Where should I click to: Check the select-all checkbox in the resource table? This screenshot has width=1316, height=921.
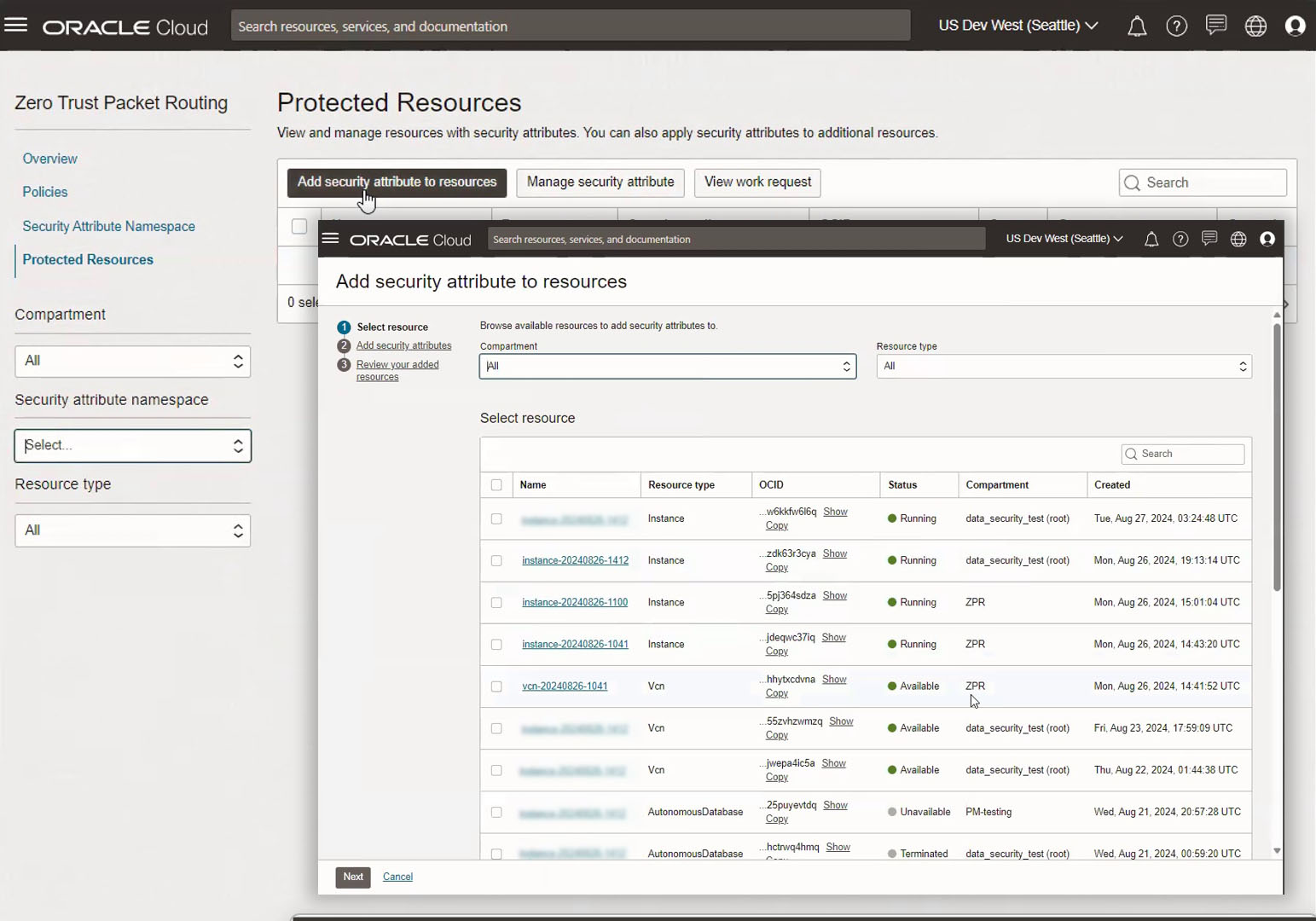point(496,484)
